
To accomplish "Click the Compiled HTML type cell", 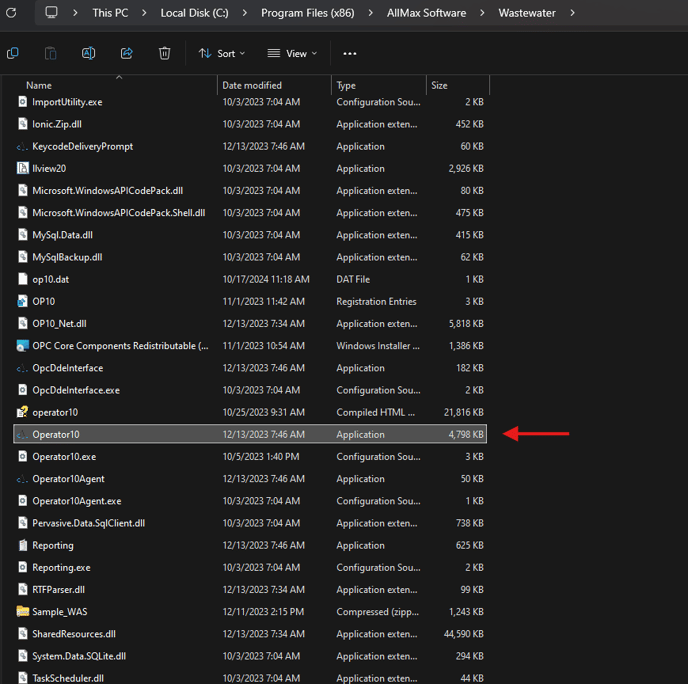I will [x=375, y=412].
